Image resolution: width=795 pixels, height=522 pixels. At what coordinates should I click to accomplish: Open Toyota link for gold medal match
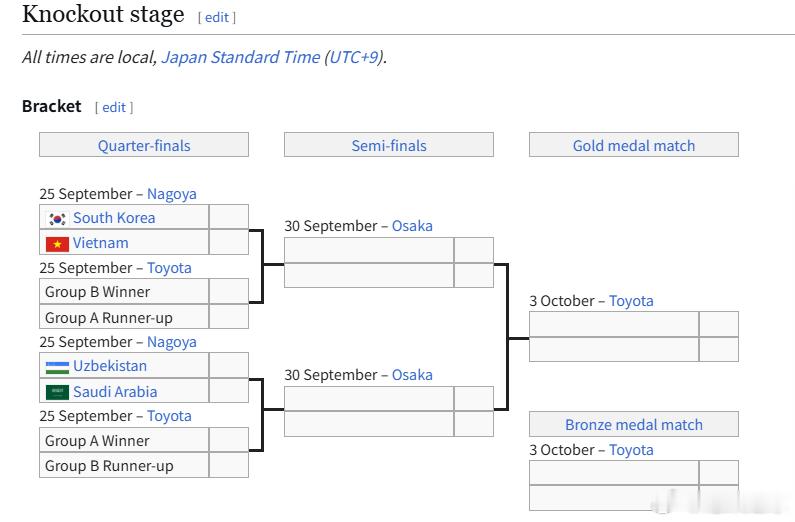tap(631, 301)
